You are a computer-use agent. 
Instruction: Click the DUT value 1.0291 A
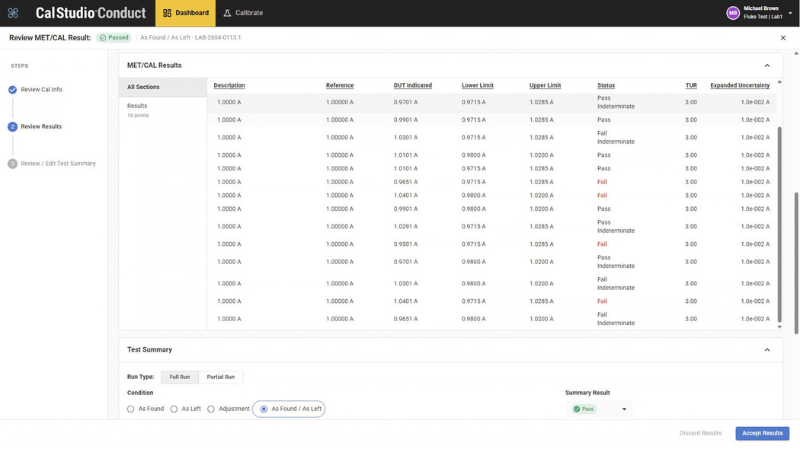pyautogui.click(x=406, y=227)
